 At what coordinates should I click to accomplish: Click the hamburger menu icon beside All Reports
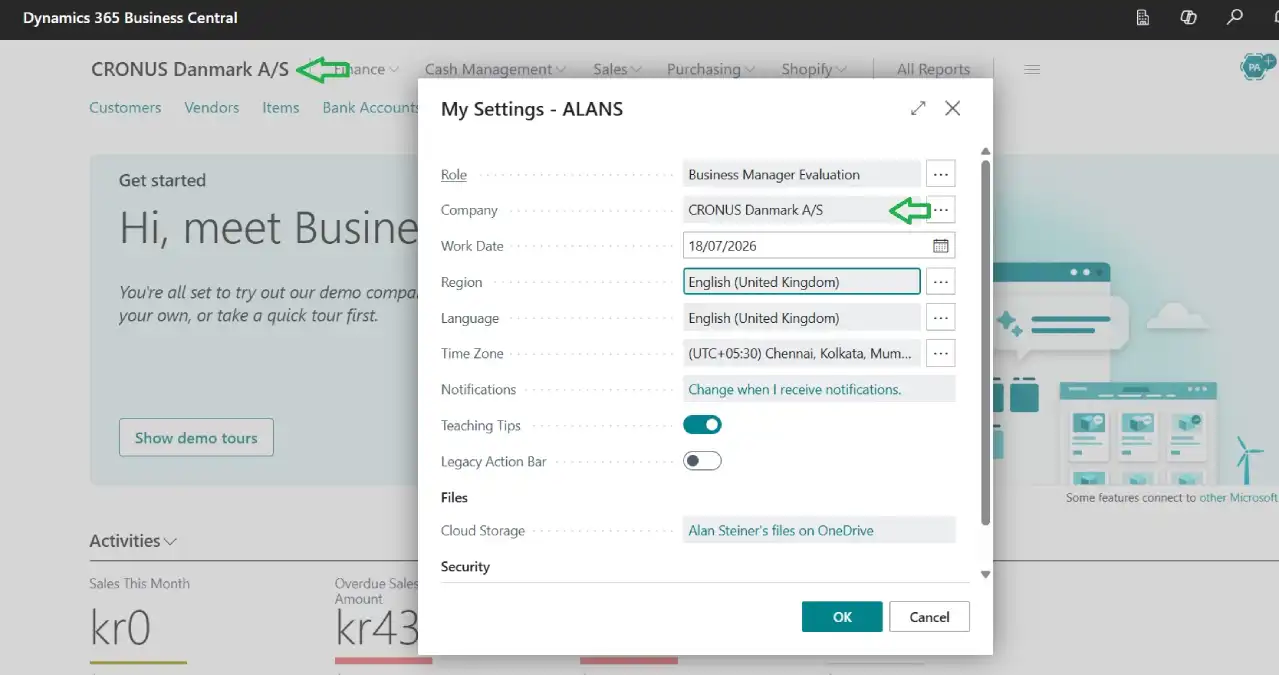coord(1032,69)
